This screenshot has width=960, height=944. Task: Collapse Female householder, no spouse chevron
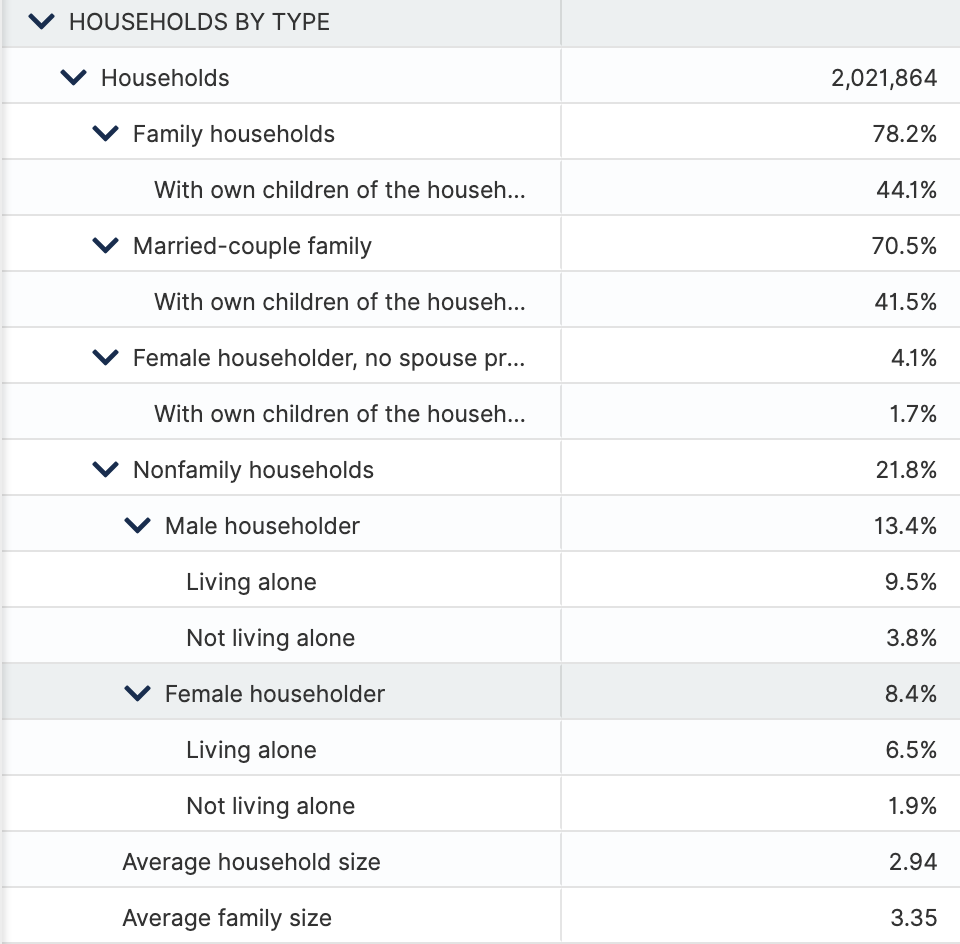point(105,358)
